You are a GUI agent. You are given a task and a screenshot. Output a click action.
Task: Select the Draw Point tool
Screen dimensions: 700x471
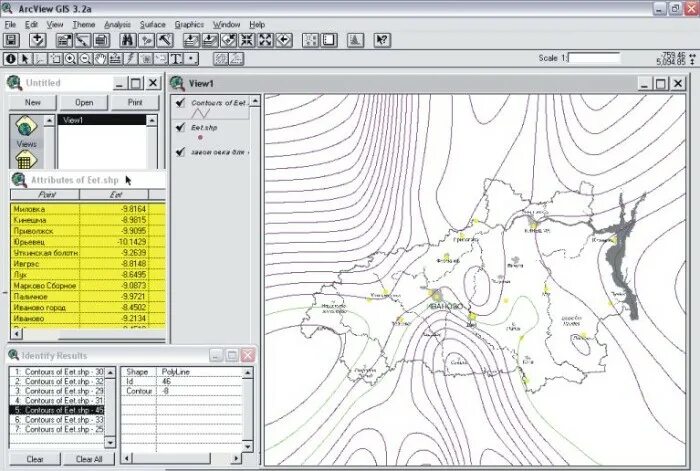point(191,58)
